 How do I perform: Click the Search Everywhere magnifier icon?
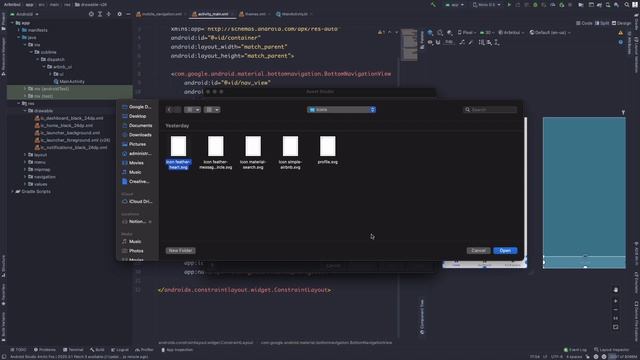click(627, 5)
